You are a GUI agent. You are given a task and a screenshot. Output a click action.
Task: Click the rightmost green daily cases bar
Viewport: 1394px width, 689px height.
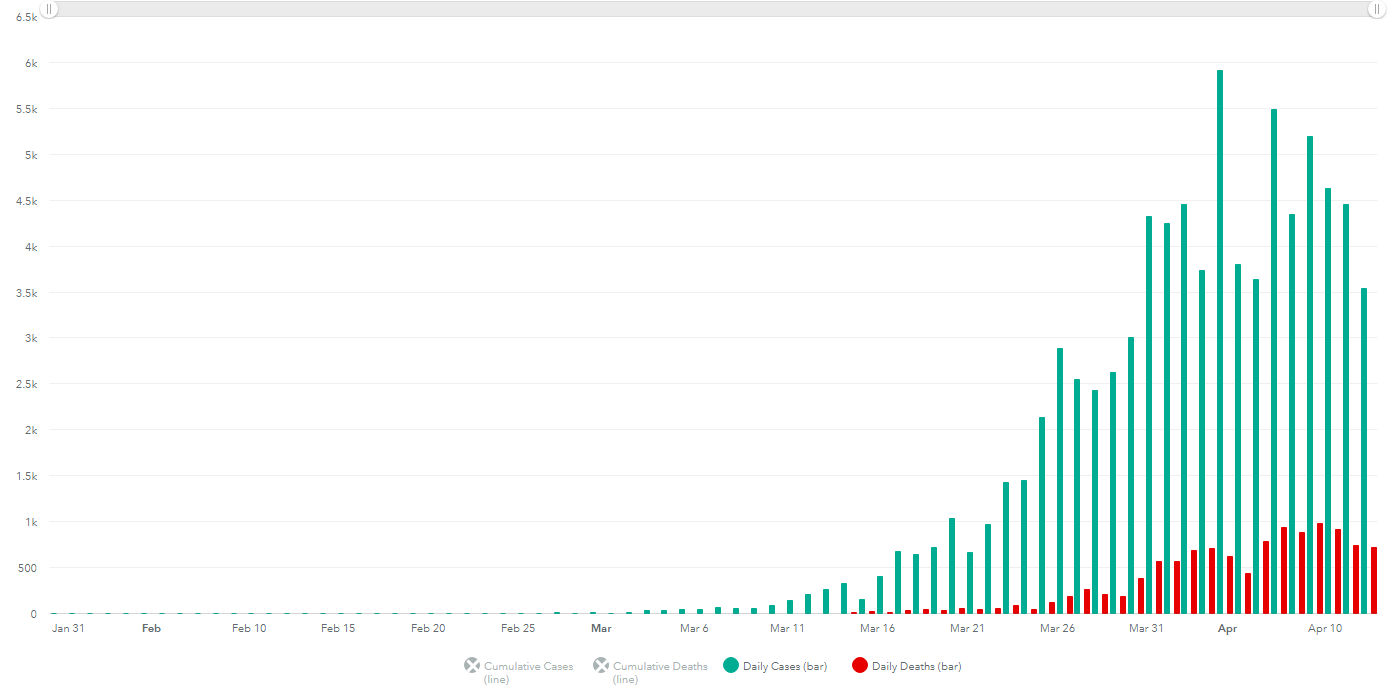point(1364,450)
